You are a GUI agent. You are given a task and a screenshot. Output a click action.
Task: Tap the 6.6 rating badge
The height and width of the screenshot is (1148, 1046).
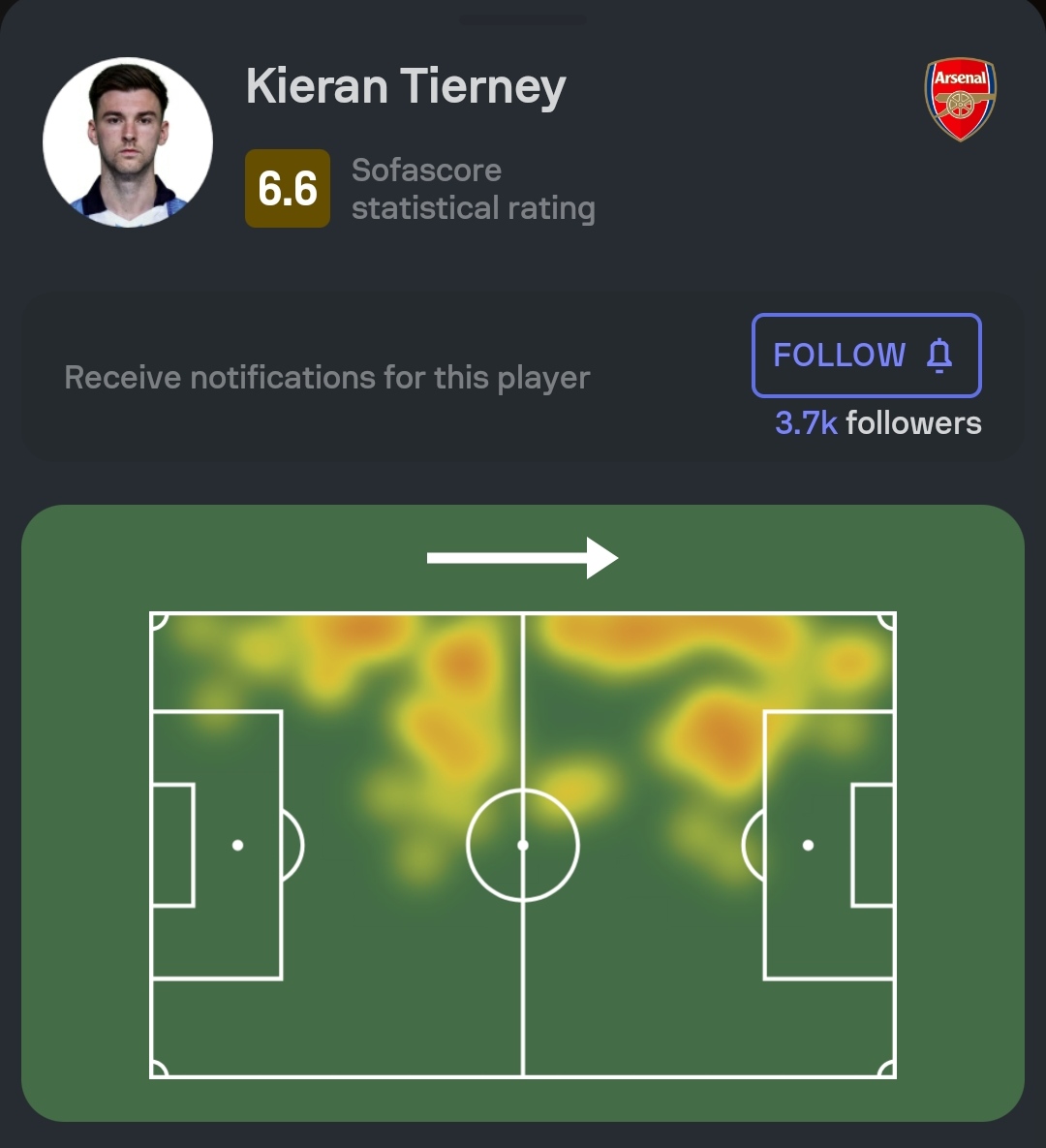tap(288, 188)
